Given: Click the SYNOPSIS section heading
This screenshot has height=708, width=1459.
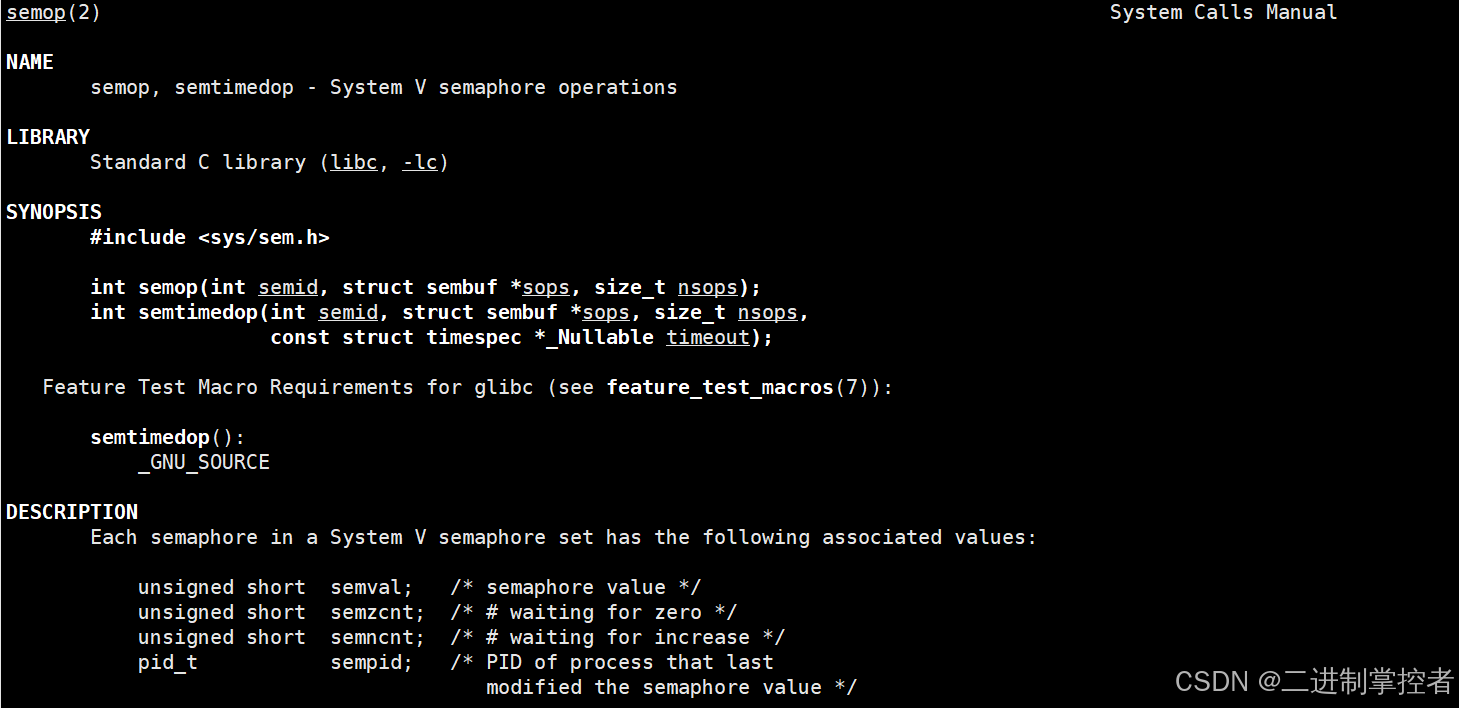Looking at the screenshot, I should (x=54, y=212).
